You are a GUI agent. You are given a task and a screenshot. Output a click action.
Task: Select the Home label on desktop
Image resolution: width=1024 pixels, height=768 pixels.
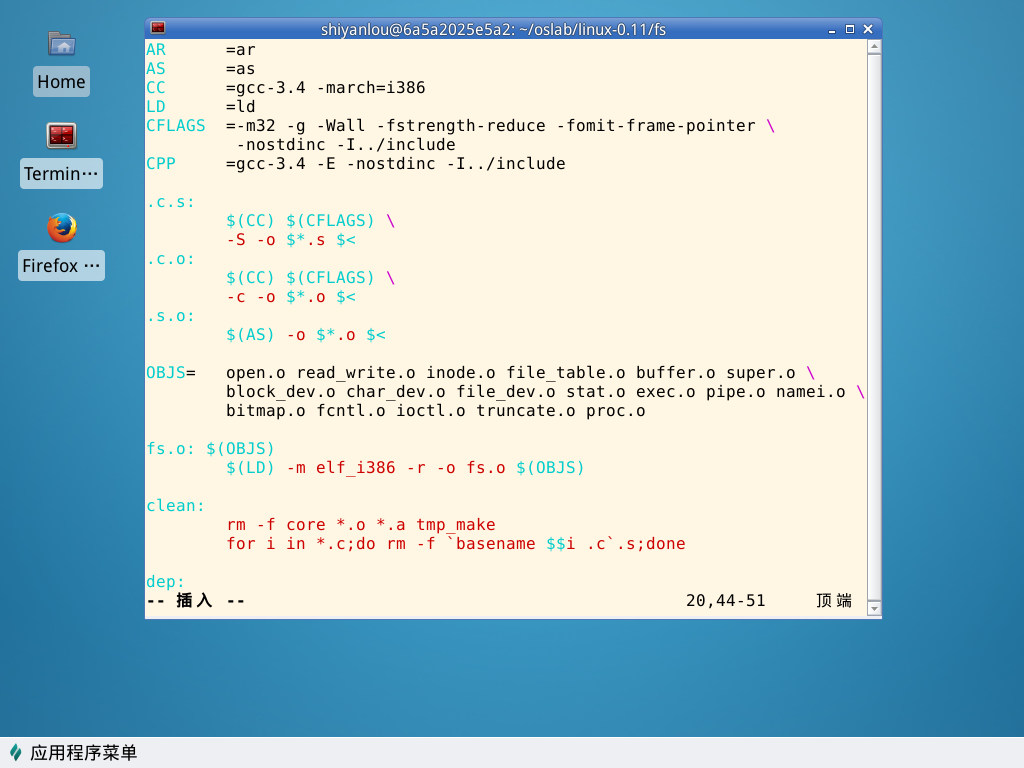(x=61, y=82)
